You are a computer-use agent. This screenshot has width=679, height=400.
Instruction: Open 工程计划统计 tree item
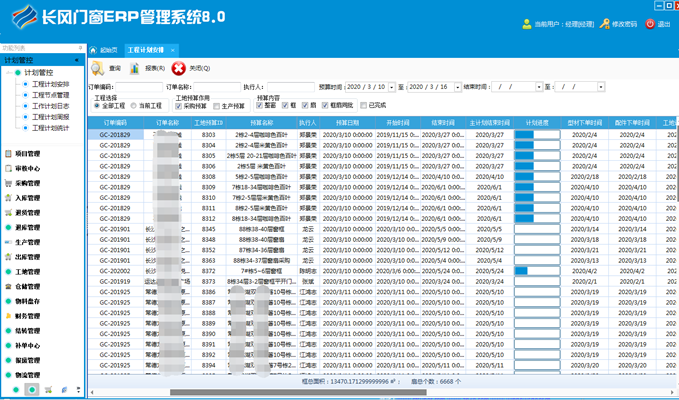pyautogui.click(x=51, y=128)
